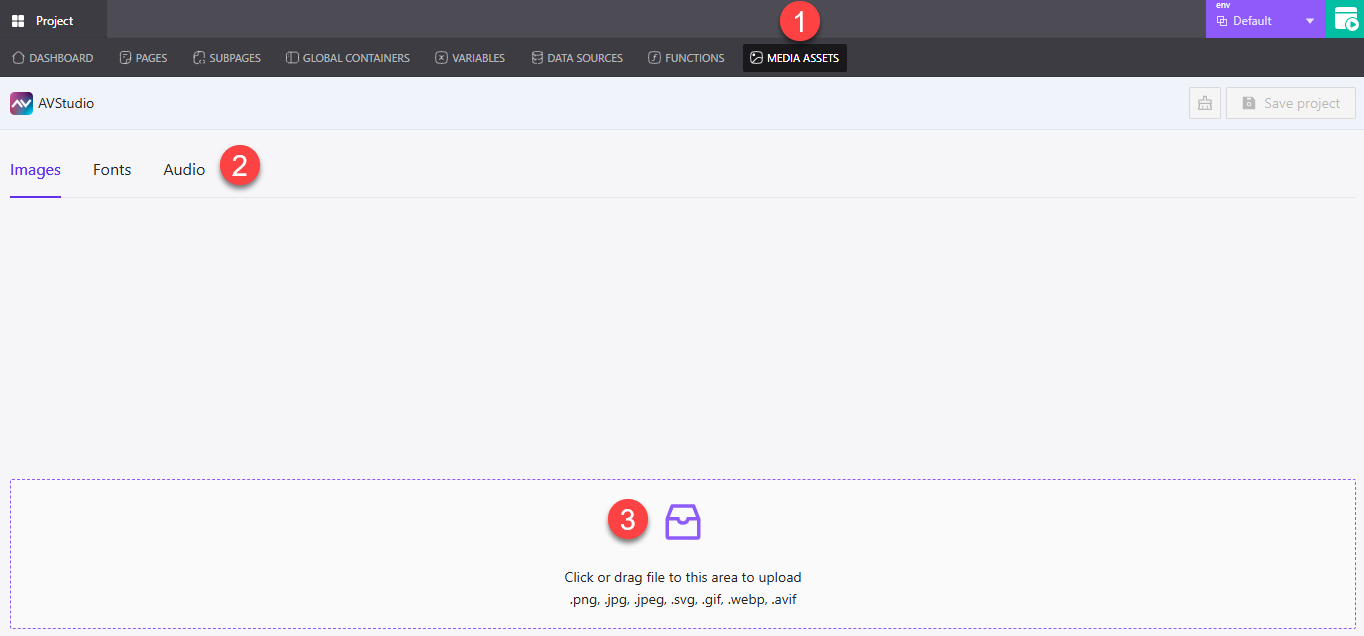Switch to the Audio tab
Viewport: 1364px width, 636px height.
coord(184,170)
